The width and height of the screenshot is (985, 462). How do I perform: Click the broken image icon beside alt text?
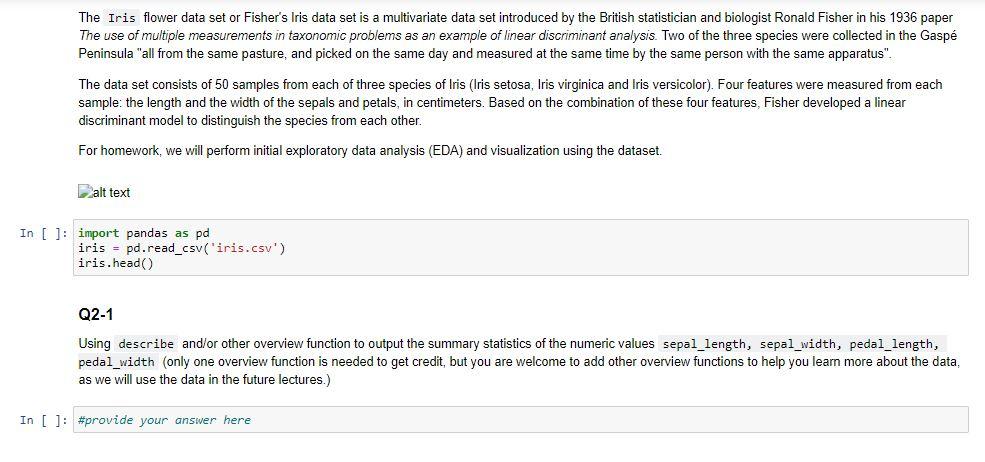click(84, 192)
